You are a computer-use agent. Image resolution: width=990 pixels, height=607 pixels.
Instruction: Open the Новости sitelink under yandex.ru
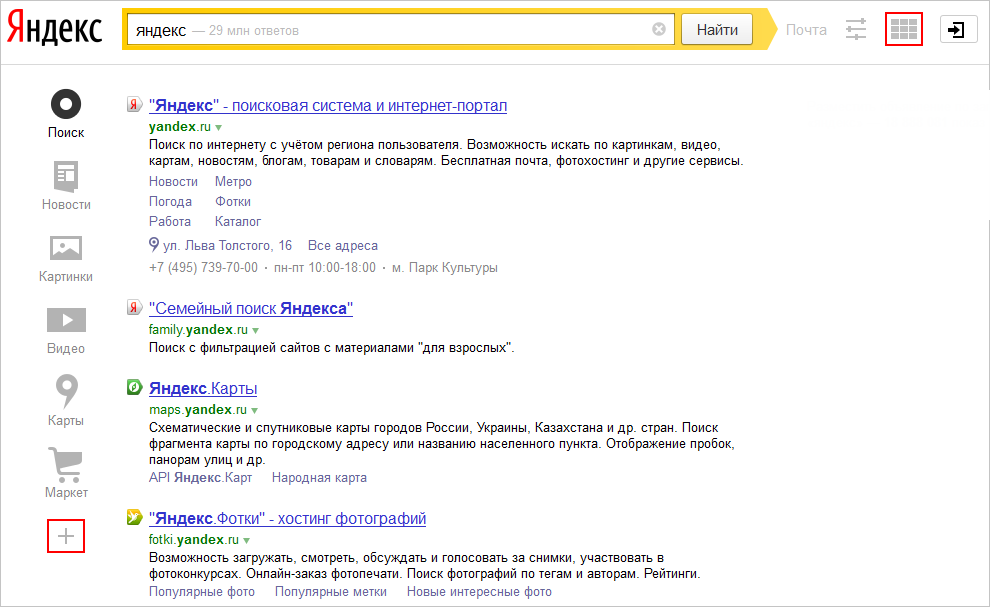click(173, 181)
